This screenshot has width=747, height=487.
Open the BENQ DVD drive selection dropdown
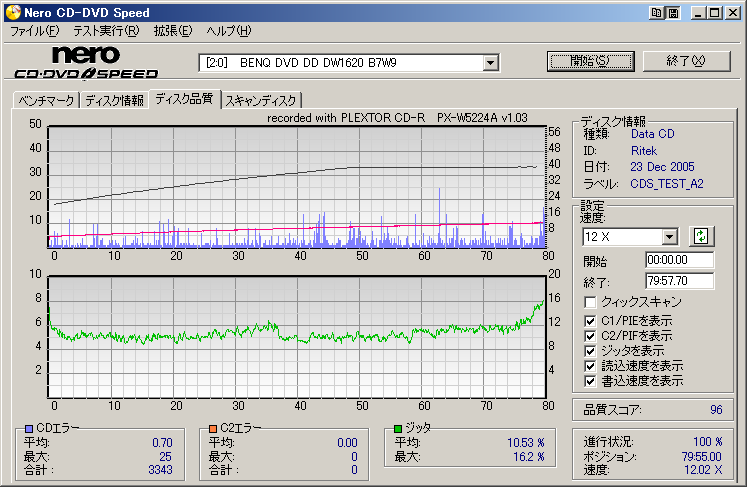click(x=490, y=63)
